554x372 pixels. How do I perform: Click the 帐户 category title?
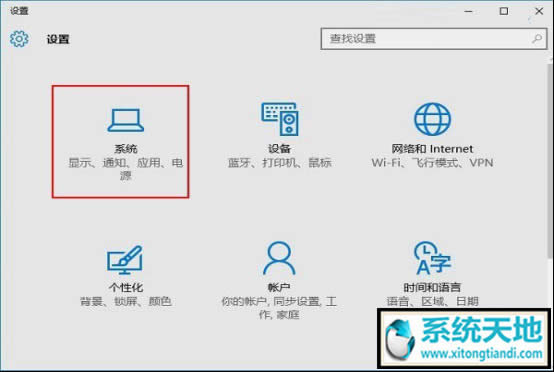(279, 287)
